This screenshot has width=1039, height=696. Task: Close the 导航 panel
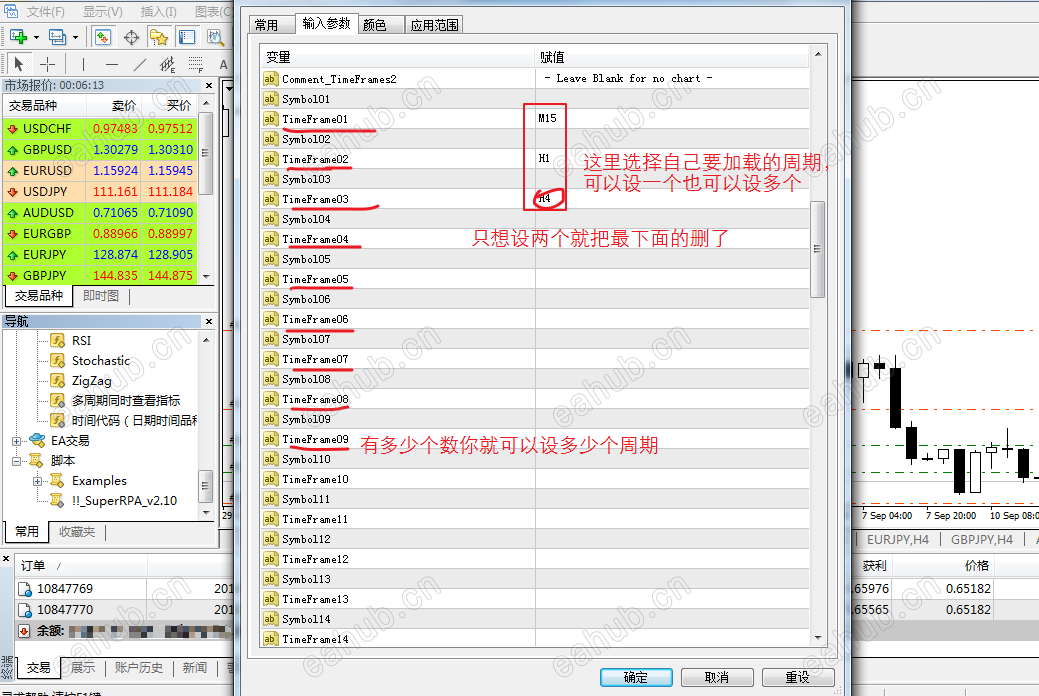(209, 321)
